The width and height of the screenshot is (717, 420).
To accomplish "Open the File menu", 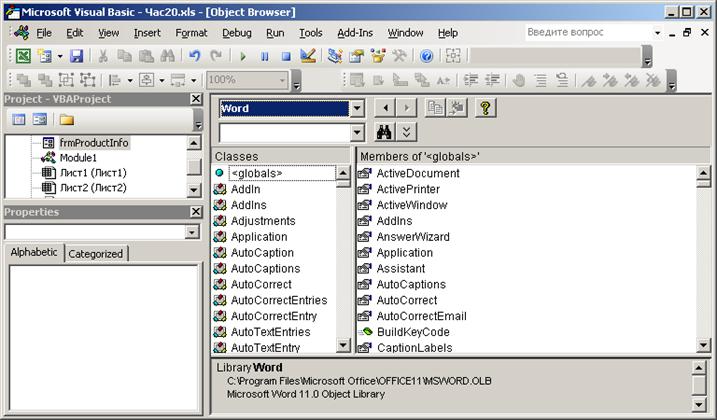I will tap(44, 33).
